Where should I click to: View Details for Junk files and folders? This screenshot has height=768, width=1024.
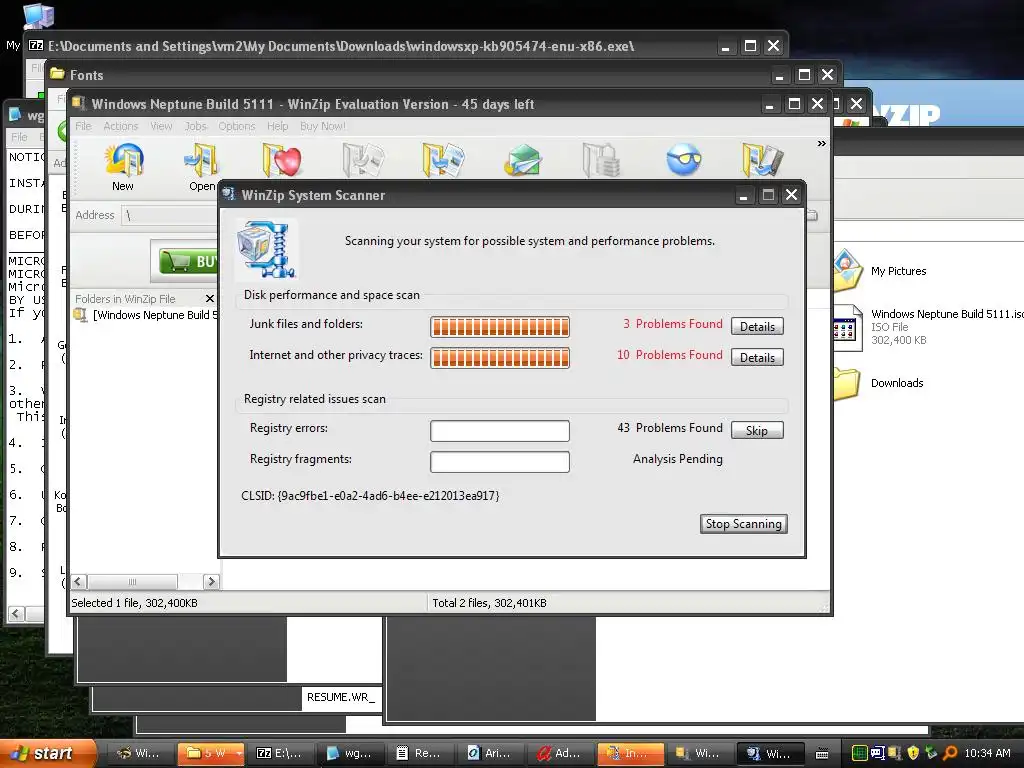(x=757, y=327)
